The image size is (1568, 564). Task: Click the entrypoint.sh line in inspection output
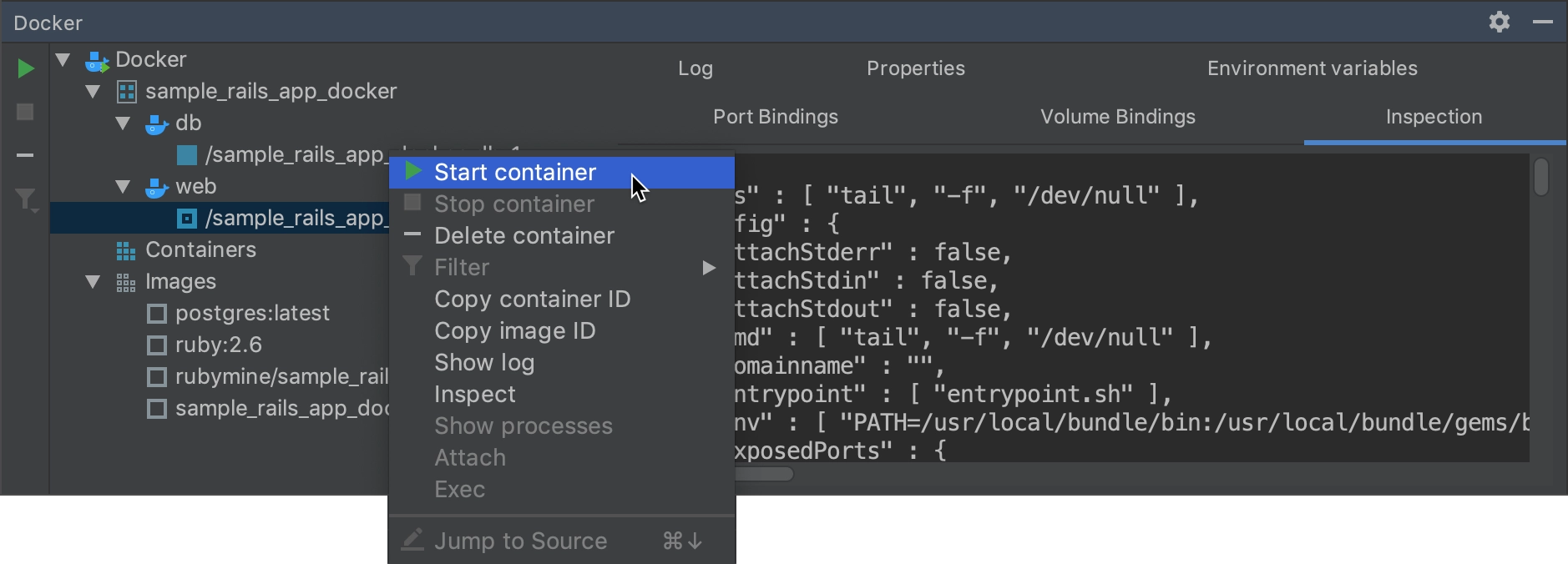tap(952, 395)
